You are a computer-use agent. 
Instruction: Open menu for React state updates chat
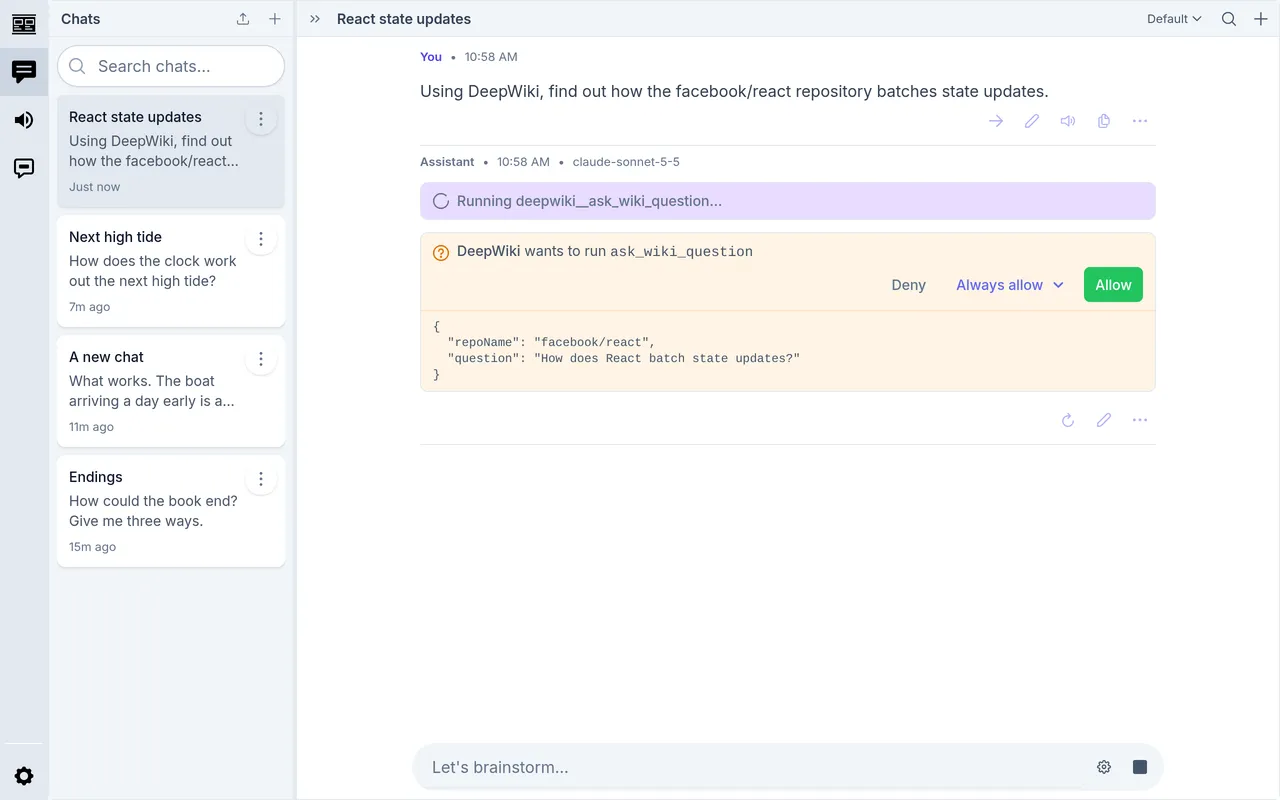(261, 119)
